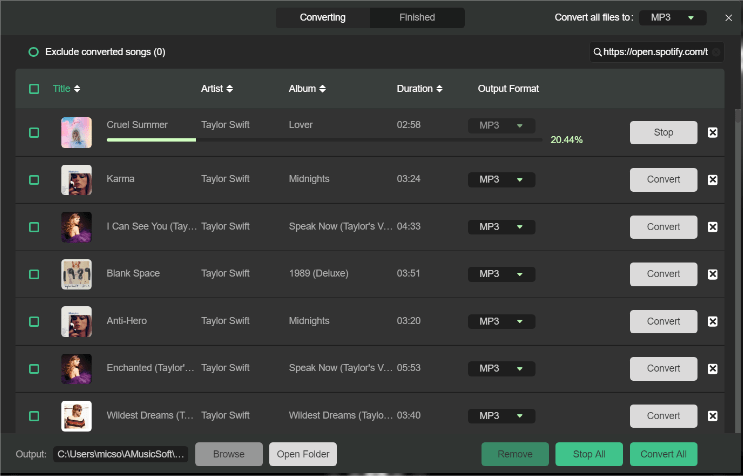Click the Duration column header label
The height and width of the screenshot is (476, 744).
coord(415,89)
